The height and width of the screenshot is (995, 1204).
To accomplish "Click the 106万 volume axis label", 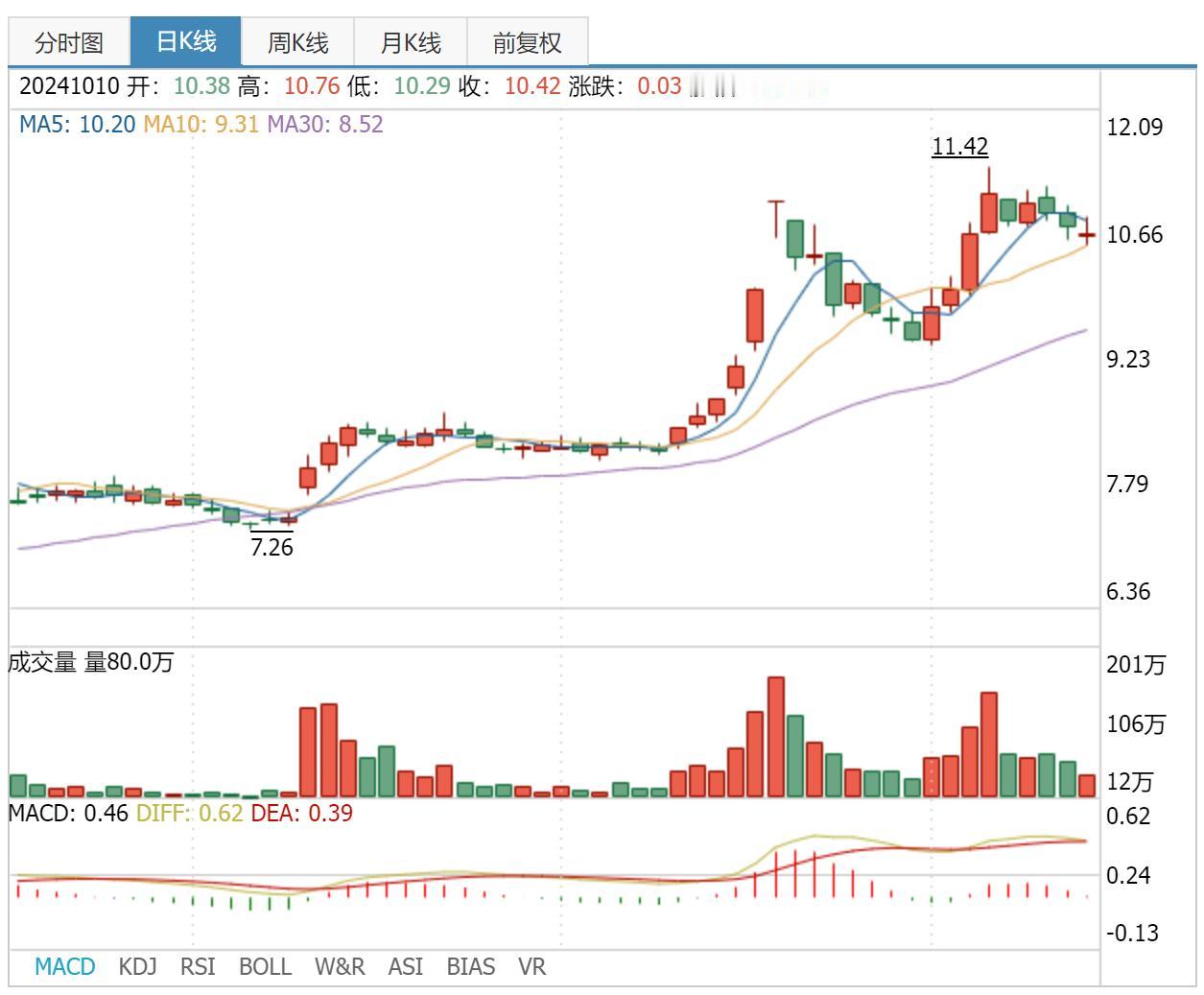I will 1137,723.
